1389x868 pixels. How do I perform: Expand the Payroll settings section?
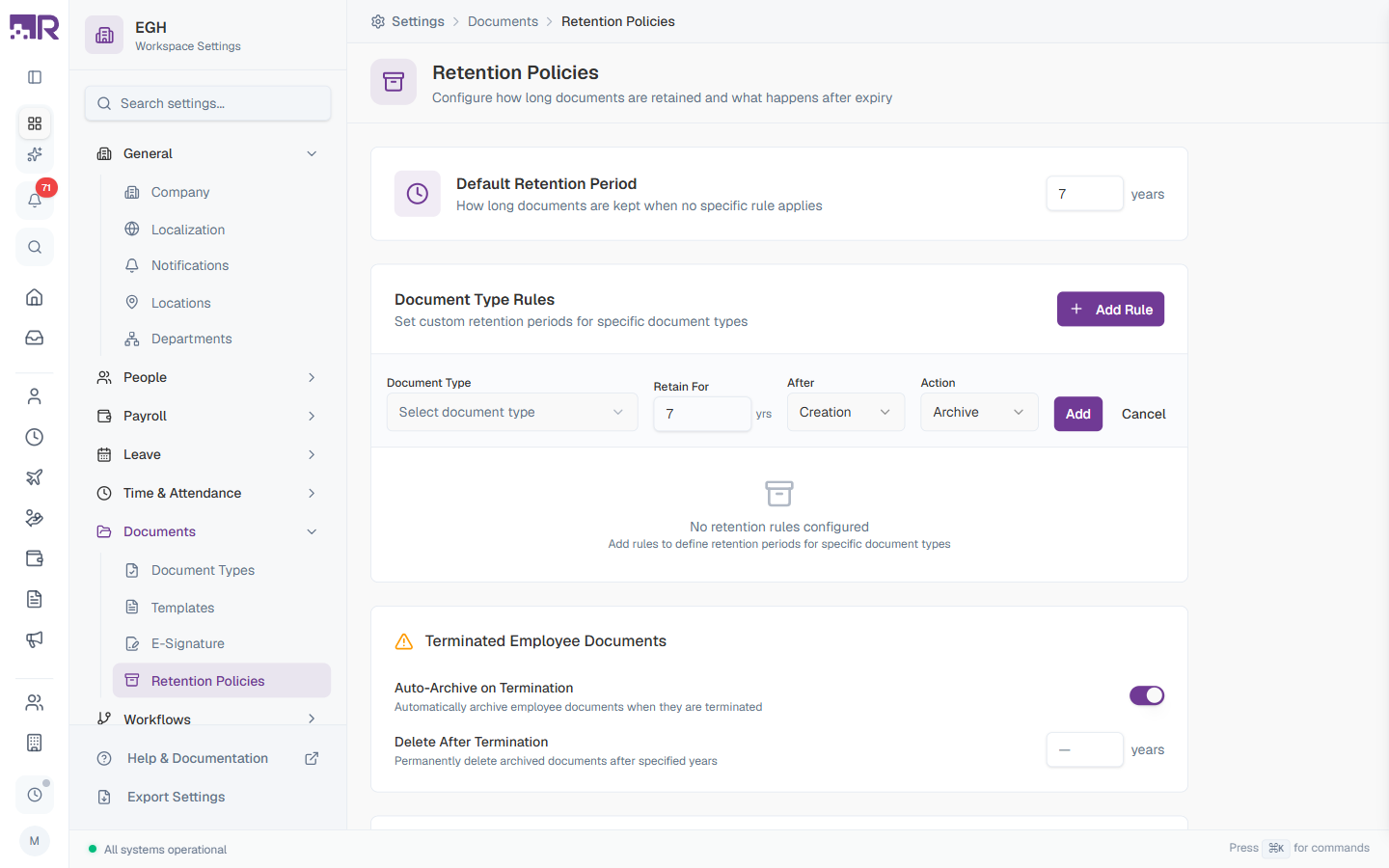click(x=207, y=416)
